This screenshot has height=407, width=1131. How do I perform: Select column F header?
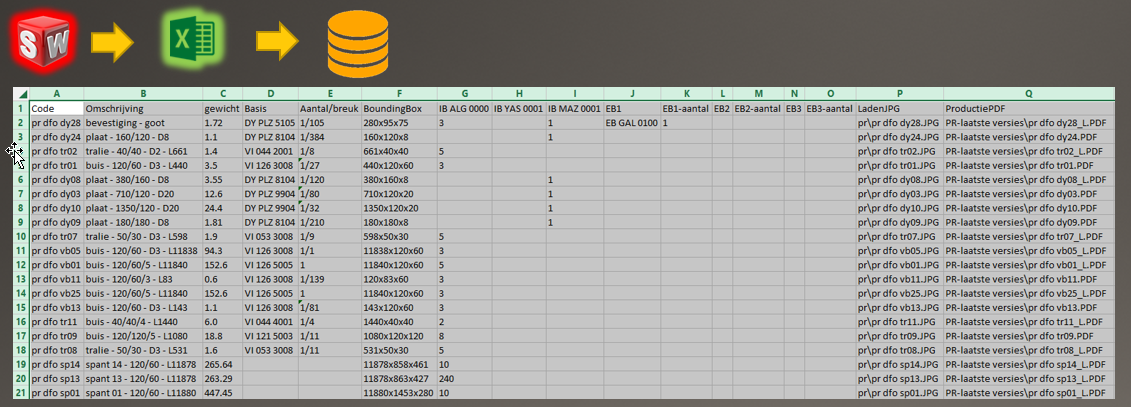[x=399, y=94]
